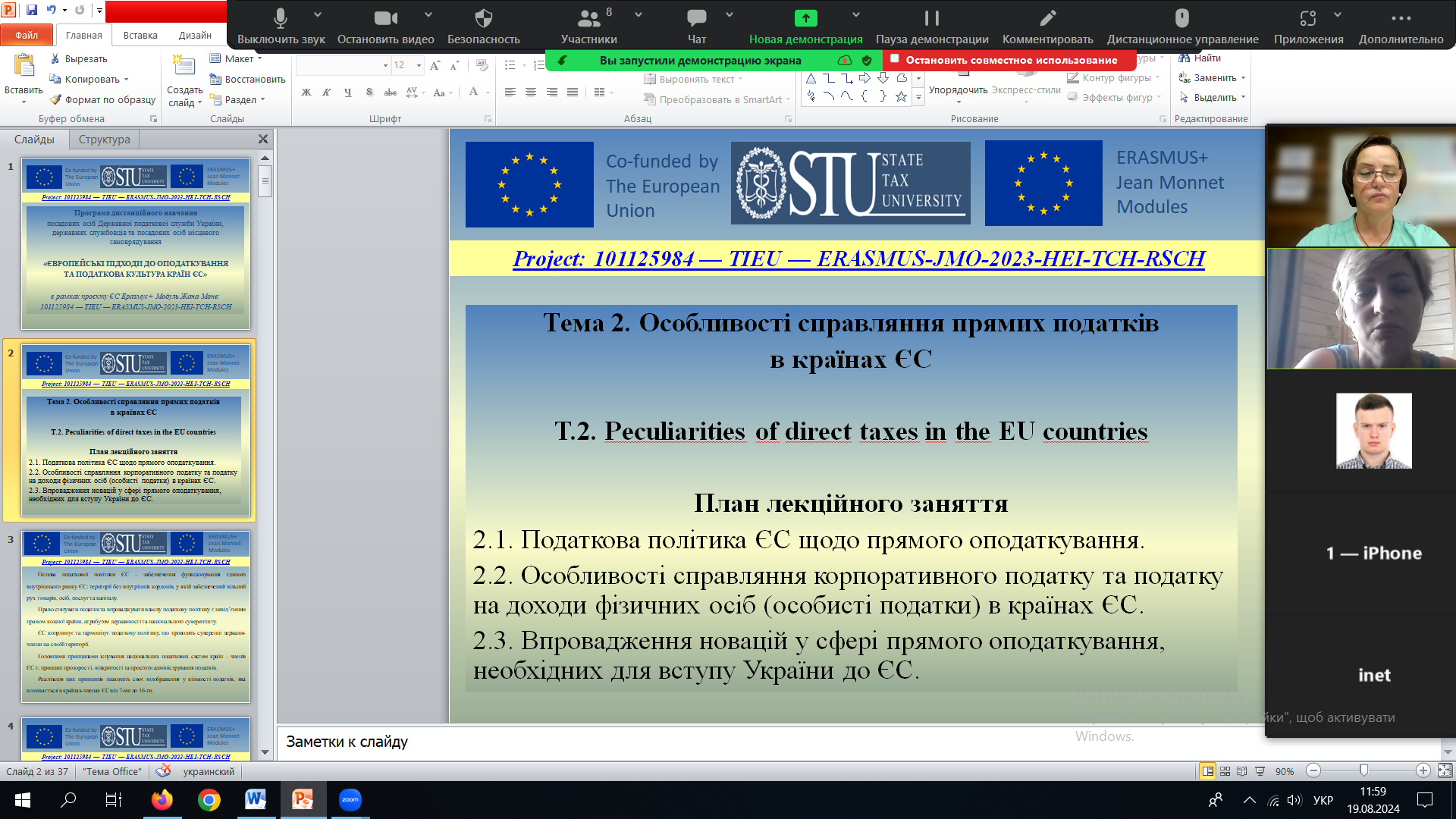Fit slide to window icon
Screen dimensions: 1456x819
pyautogui.click(x=1445, y=770)
